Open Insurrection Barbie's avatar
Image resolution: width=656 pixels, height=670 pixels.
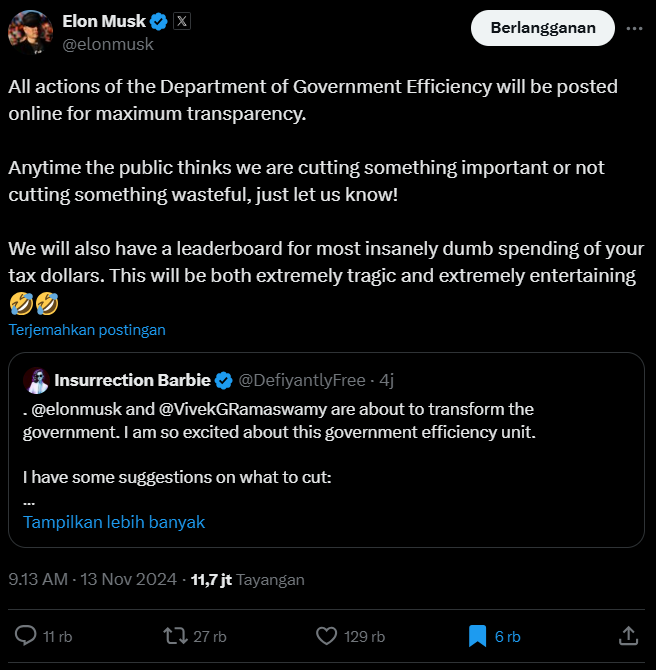[37, 380]
